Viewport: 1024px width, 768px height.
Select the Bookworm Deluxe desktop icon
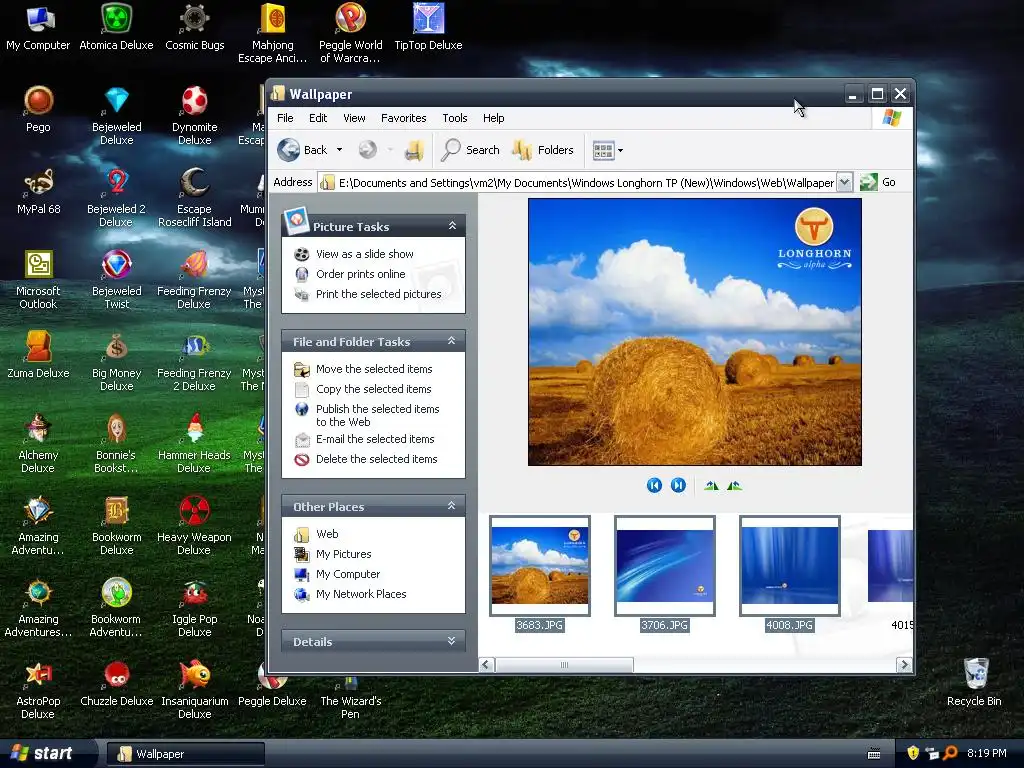pyautogui.click(x=116, y=526)
